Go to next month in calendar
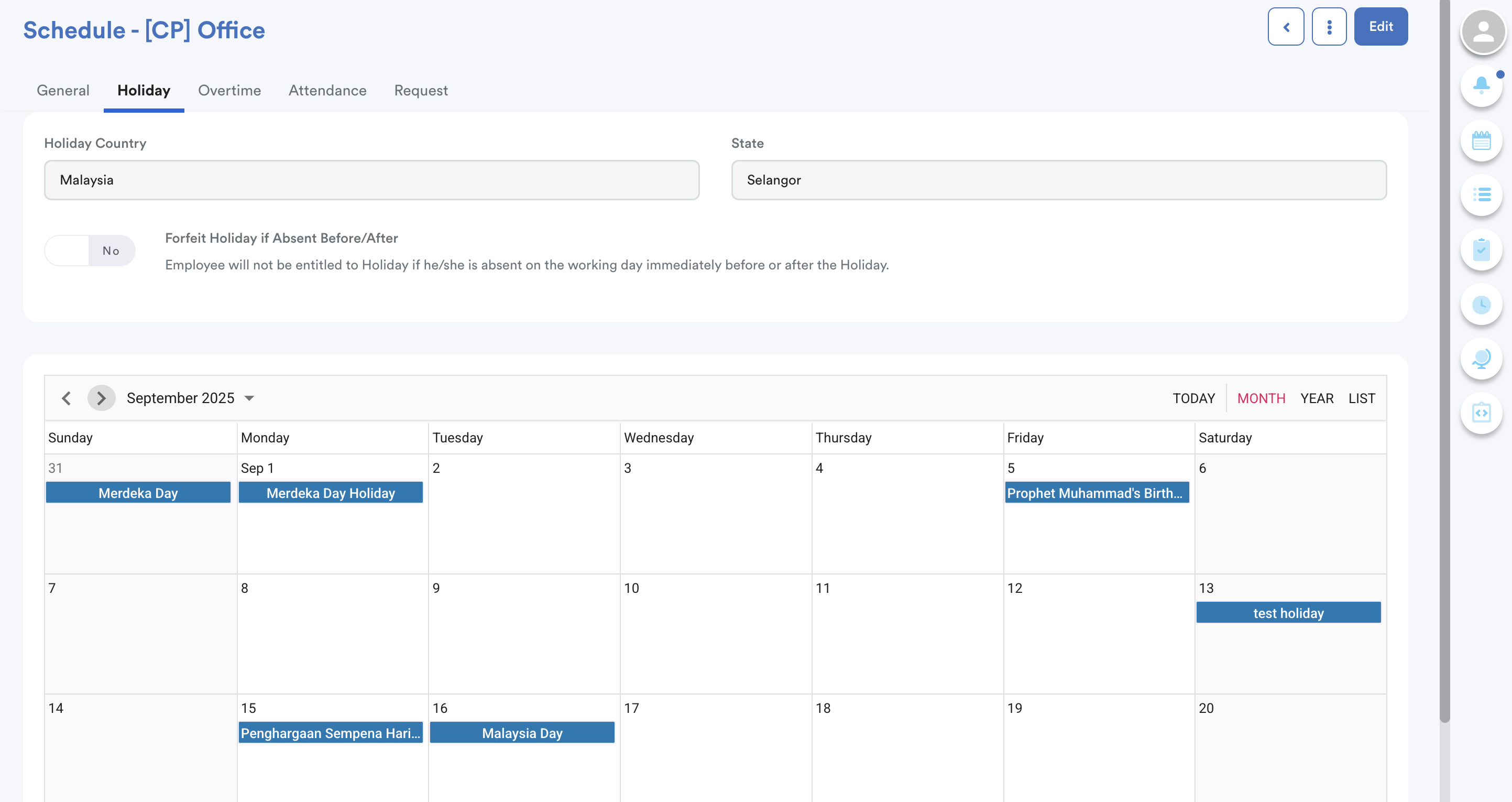Image resolution: width=1512 pixels, height=802 pixels. (x=101, y=398)
